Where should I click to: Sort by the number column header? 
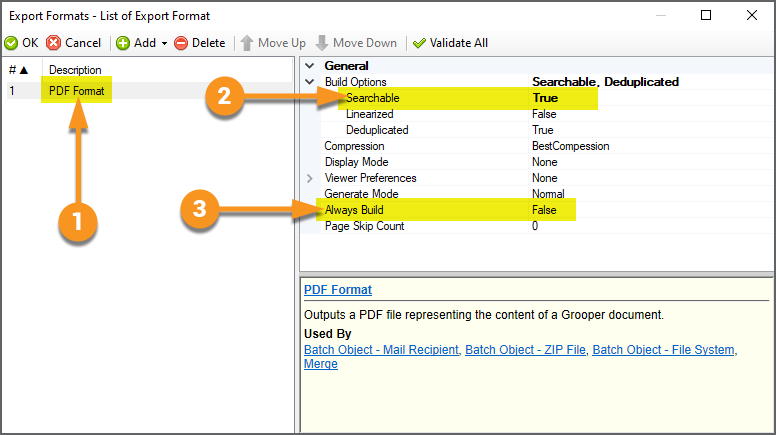pos(18,70)
